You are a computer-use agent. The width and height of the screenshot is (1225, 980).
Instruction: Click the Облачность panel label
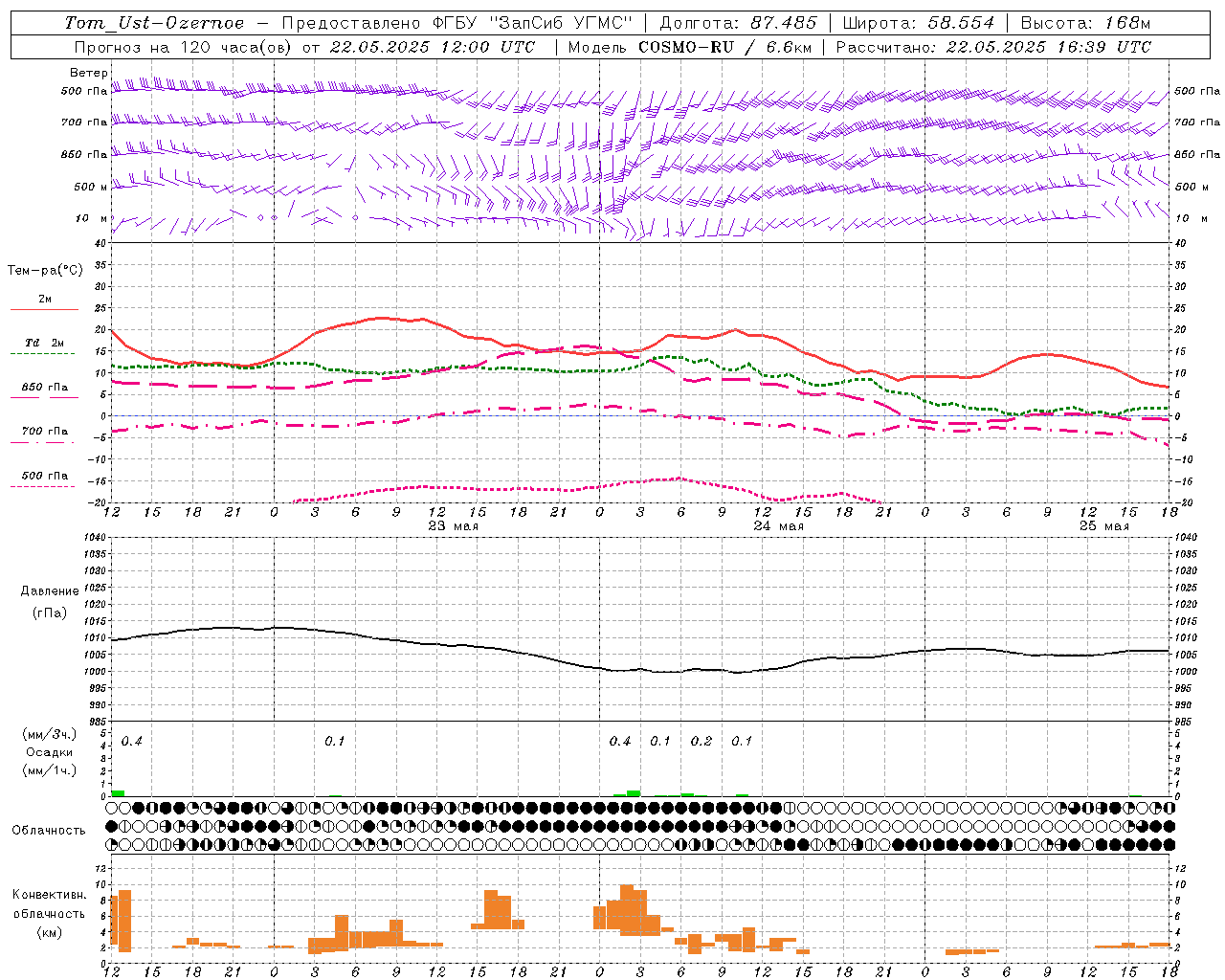pos(49,830)
